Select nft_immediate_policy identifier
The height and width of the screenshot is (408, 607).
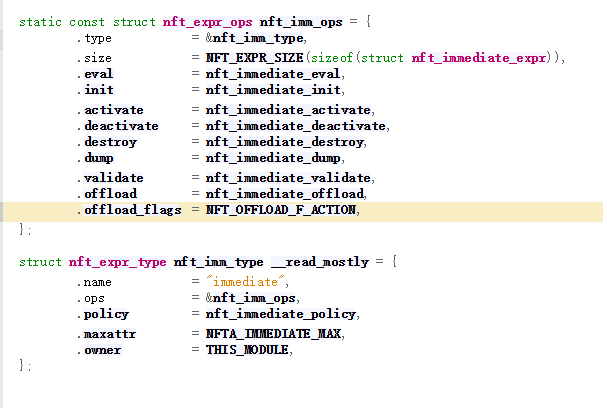coord(281,314)
